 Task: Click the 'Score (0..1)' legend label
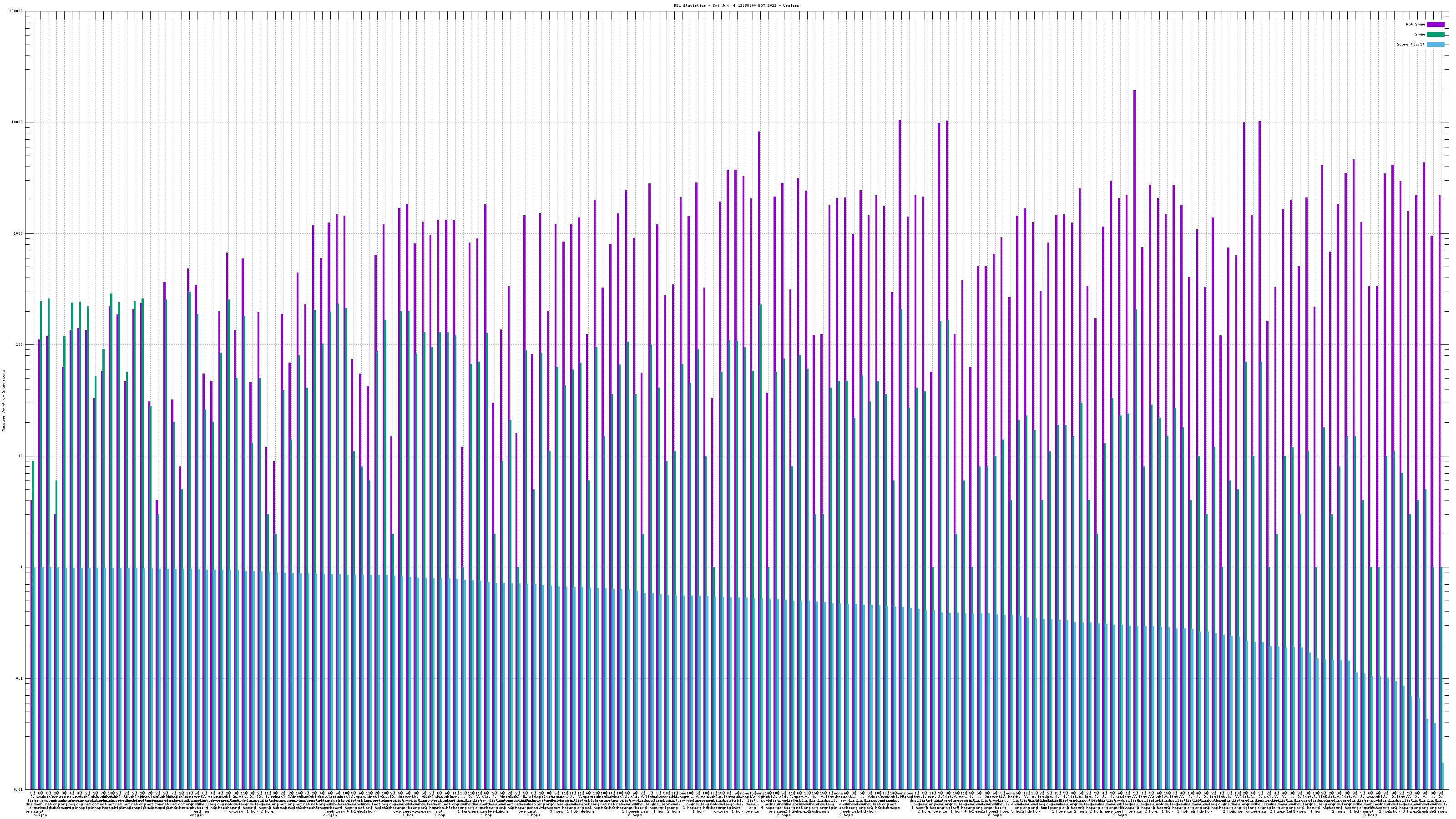pyautogui.click(x=1411, y=44)
